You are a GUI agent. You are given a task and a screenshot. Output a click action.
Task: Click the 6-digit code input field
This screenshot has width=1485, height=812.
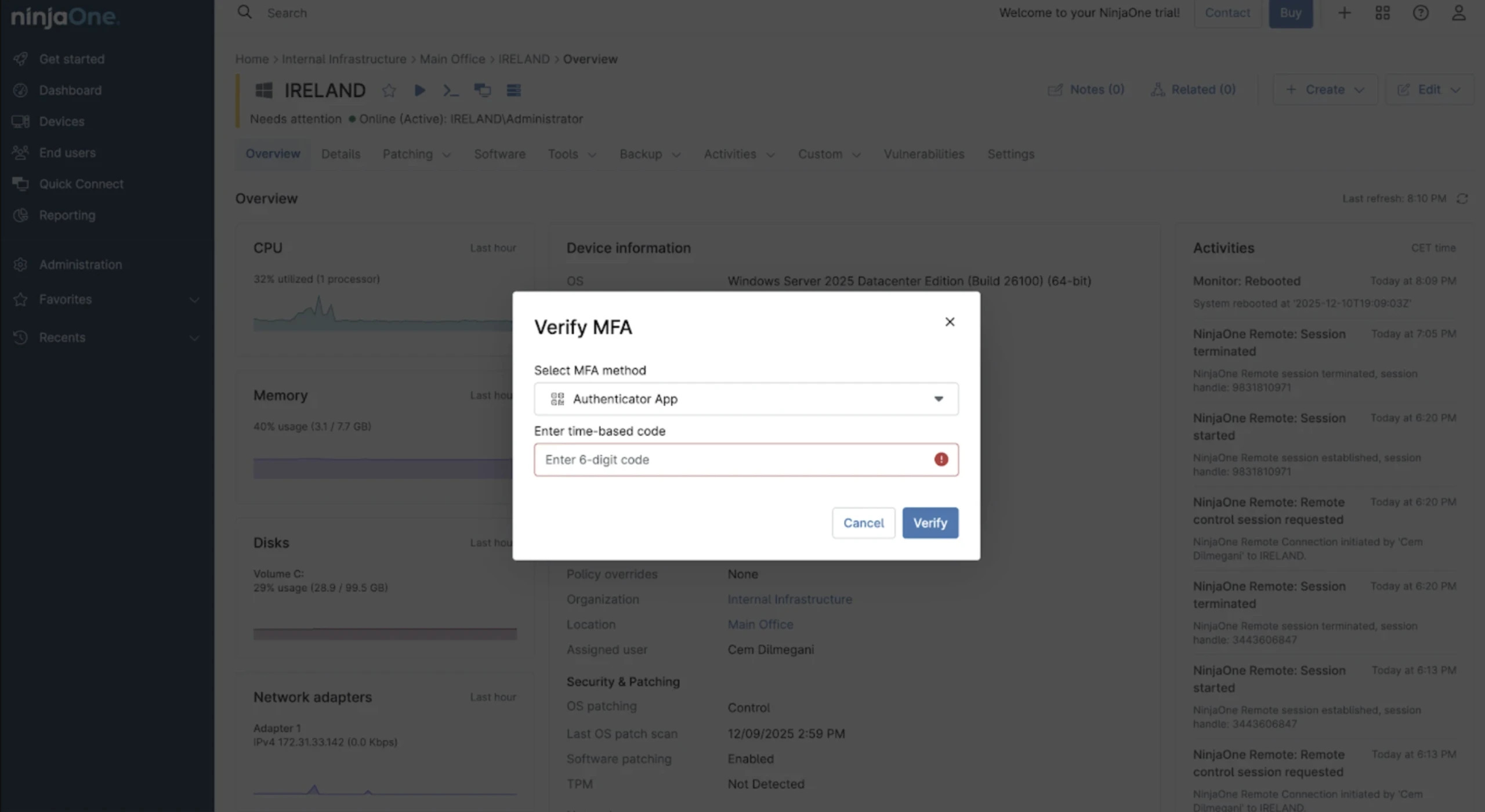pyautogui.click(x=746, y=460)
